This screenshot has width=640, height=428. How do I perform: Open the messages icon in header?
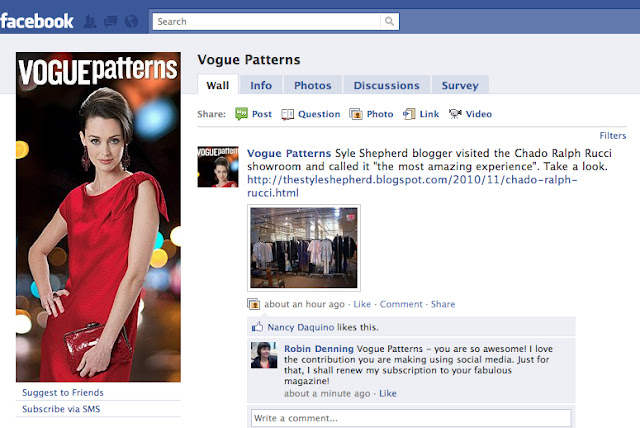coord(111,21)
